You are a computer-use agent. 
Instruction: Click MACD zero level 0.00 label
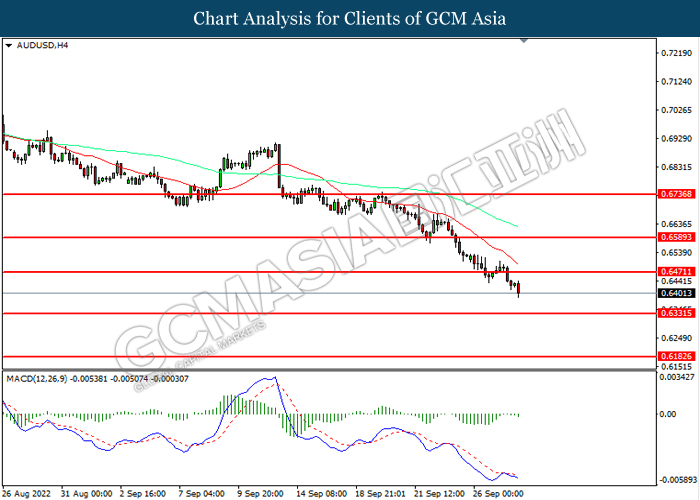click(x=668, y=414)
